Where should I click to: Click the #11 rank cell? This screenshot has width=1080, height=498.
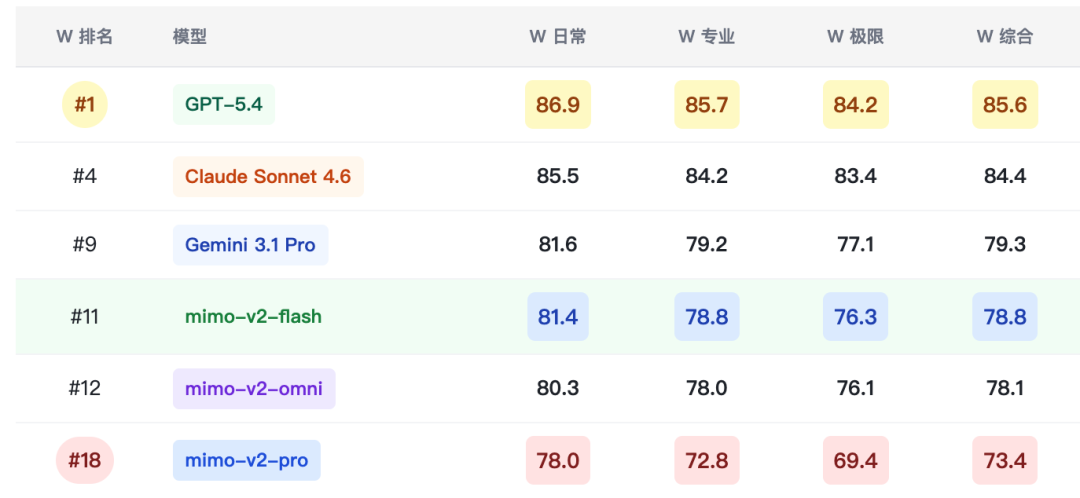[84, 317]
